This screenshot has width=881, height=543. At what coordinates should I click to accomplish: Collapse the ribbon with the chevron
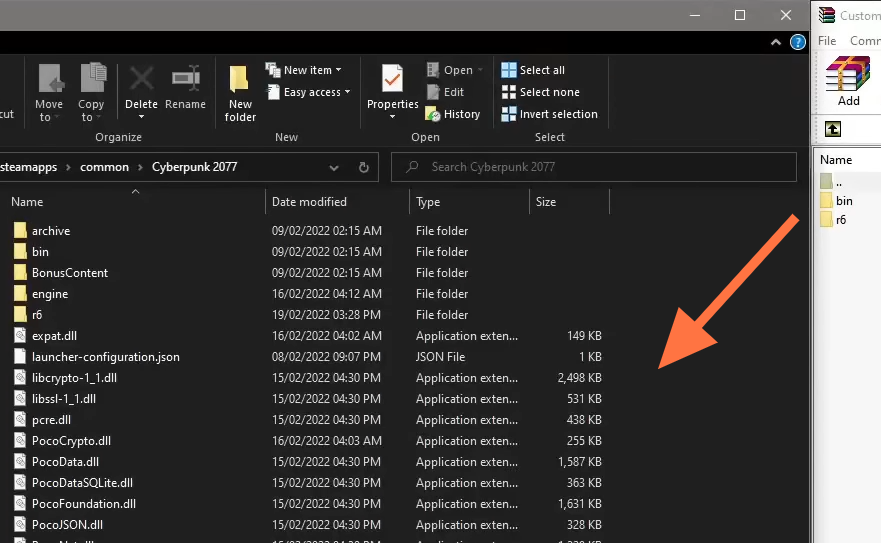click(x=775, y=42)
